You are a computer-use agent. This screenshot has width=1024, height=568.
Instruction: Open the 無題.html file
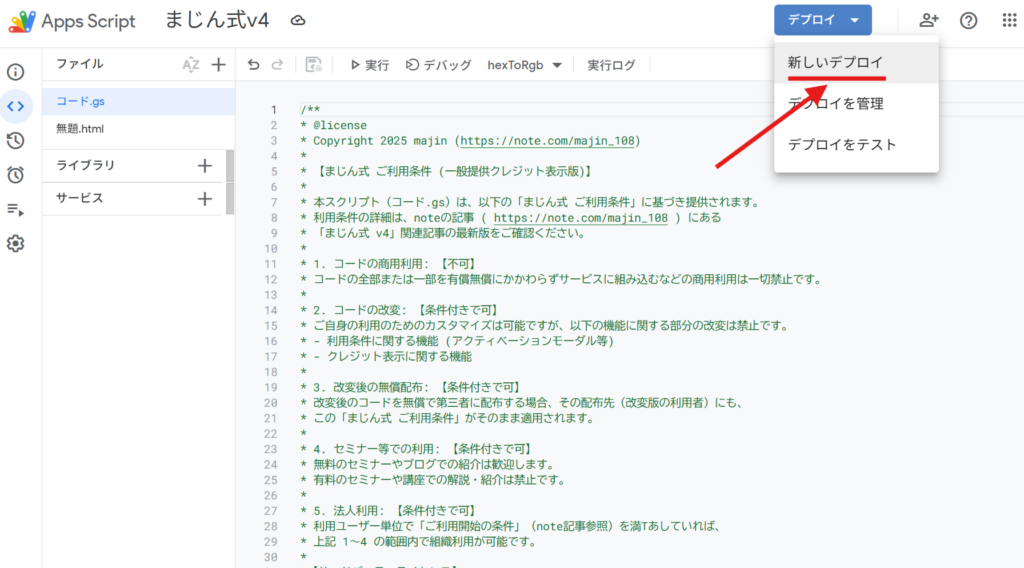coord(80,129)
